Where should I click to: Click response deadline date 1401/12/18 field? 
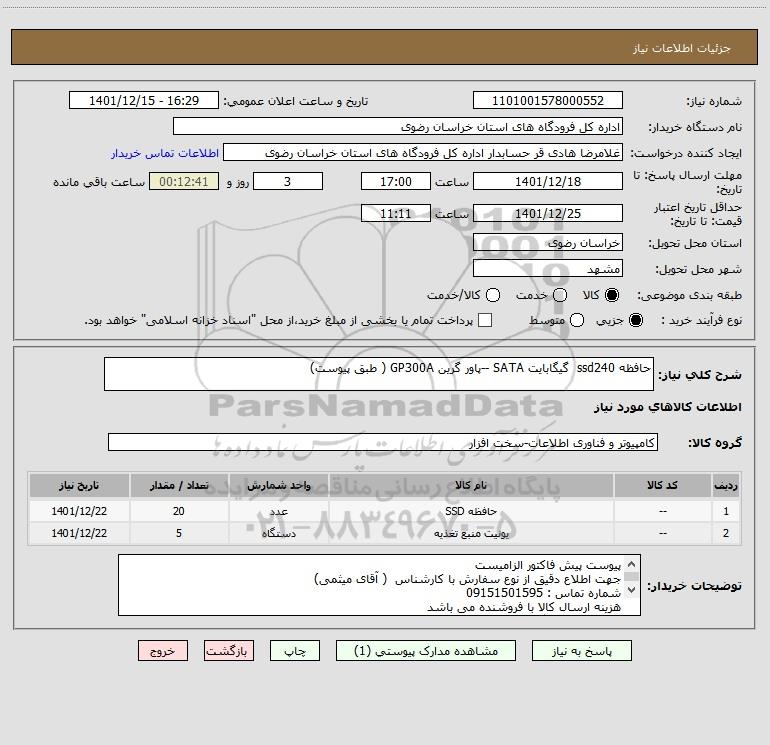[x=548, y=181]
